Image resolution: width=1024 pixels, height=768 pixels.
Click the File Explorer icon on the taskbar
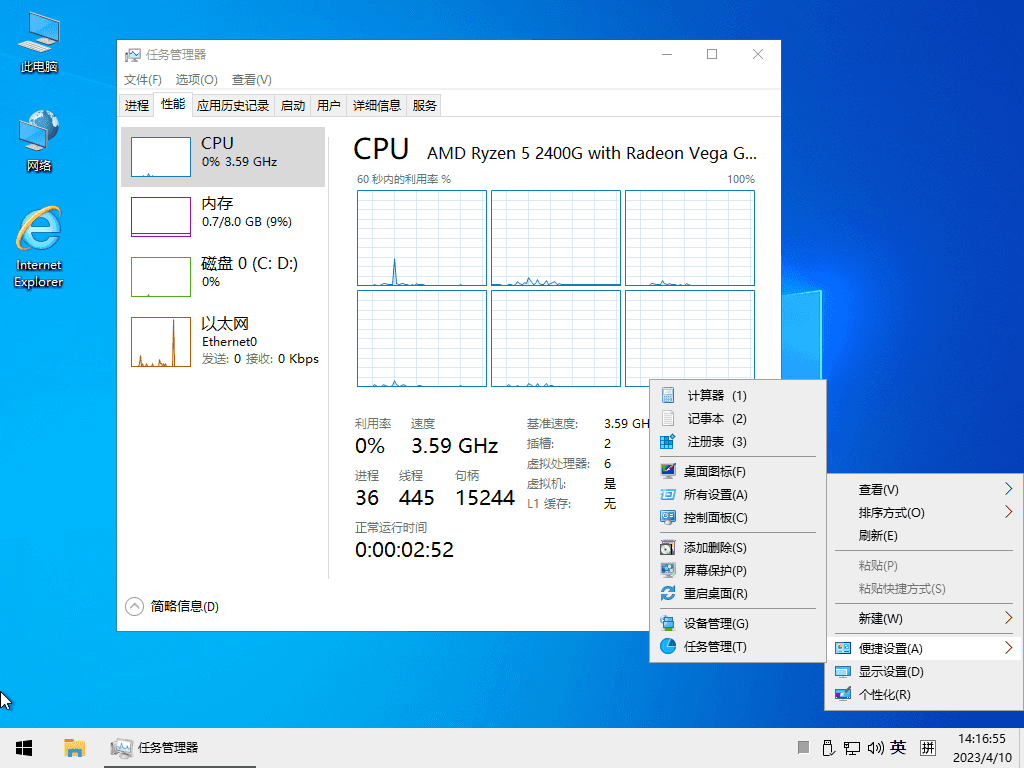tap(74, 747)
